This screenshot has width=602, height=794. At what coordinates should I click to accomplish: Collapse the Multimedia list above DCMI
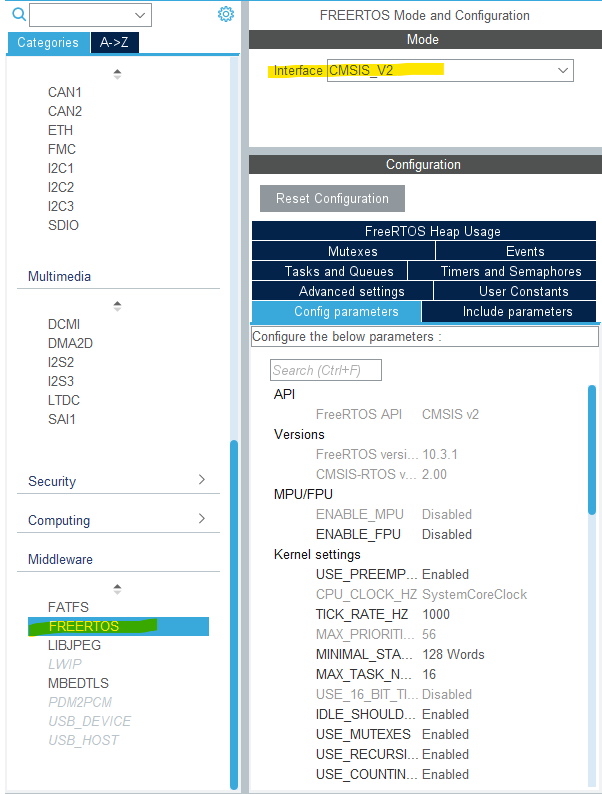(117, 306)
